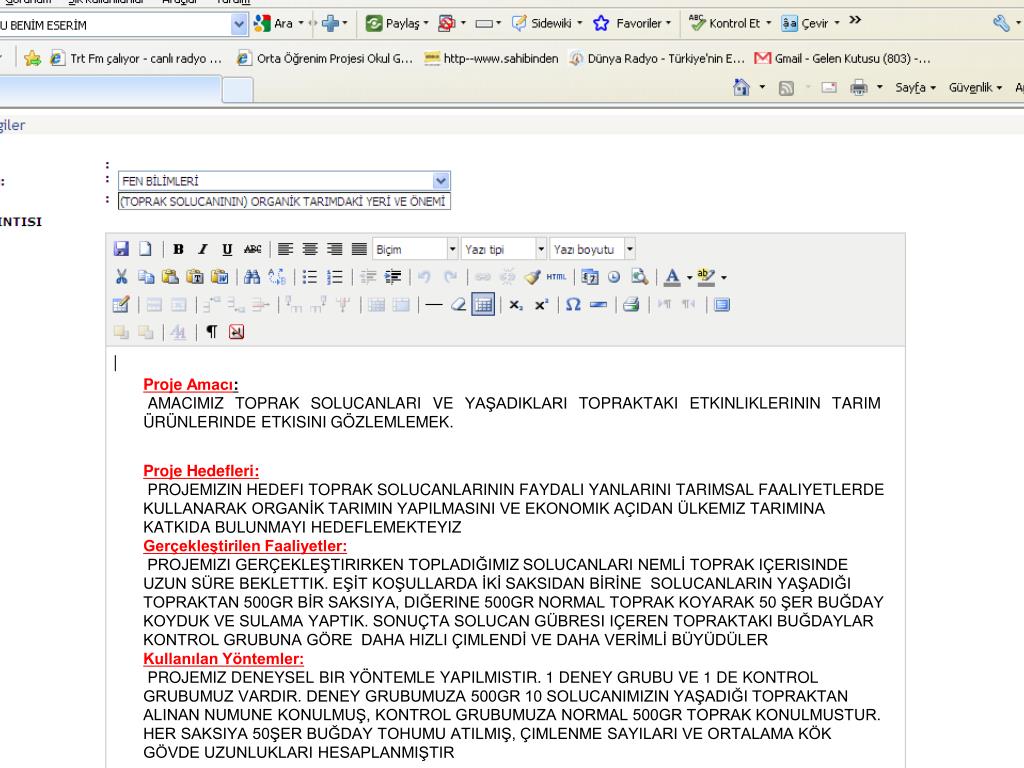Apply subscript formatting
The width and height of the screenshot is (1024, 768).
point(516,305)
